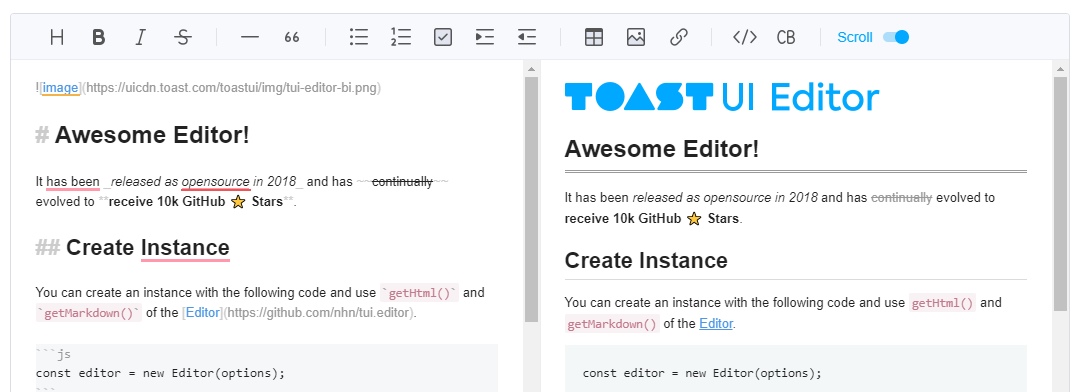Insert a code block with CB
Image resolution: width=1075 pixels, height=392 pixels.
(786, 37)
